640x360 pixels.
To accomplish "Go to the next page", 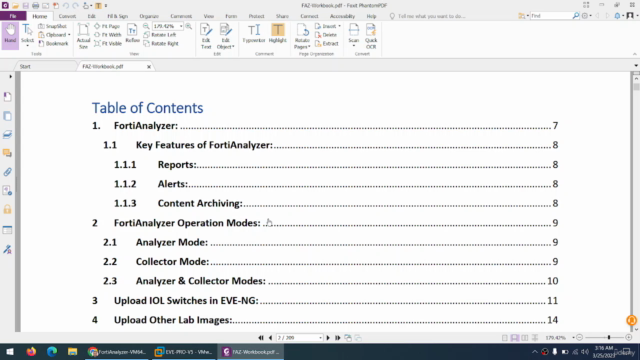I will pyautogui.click(x=328, y=338).
